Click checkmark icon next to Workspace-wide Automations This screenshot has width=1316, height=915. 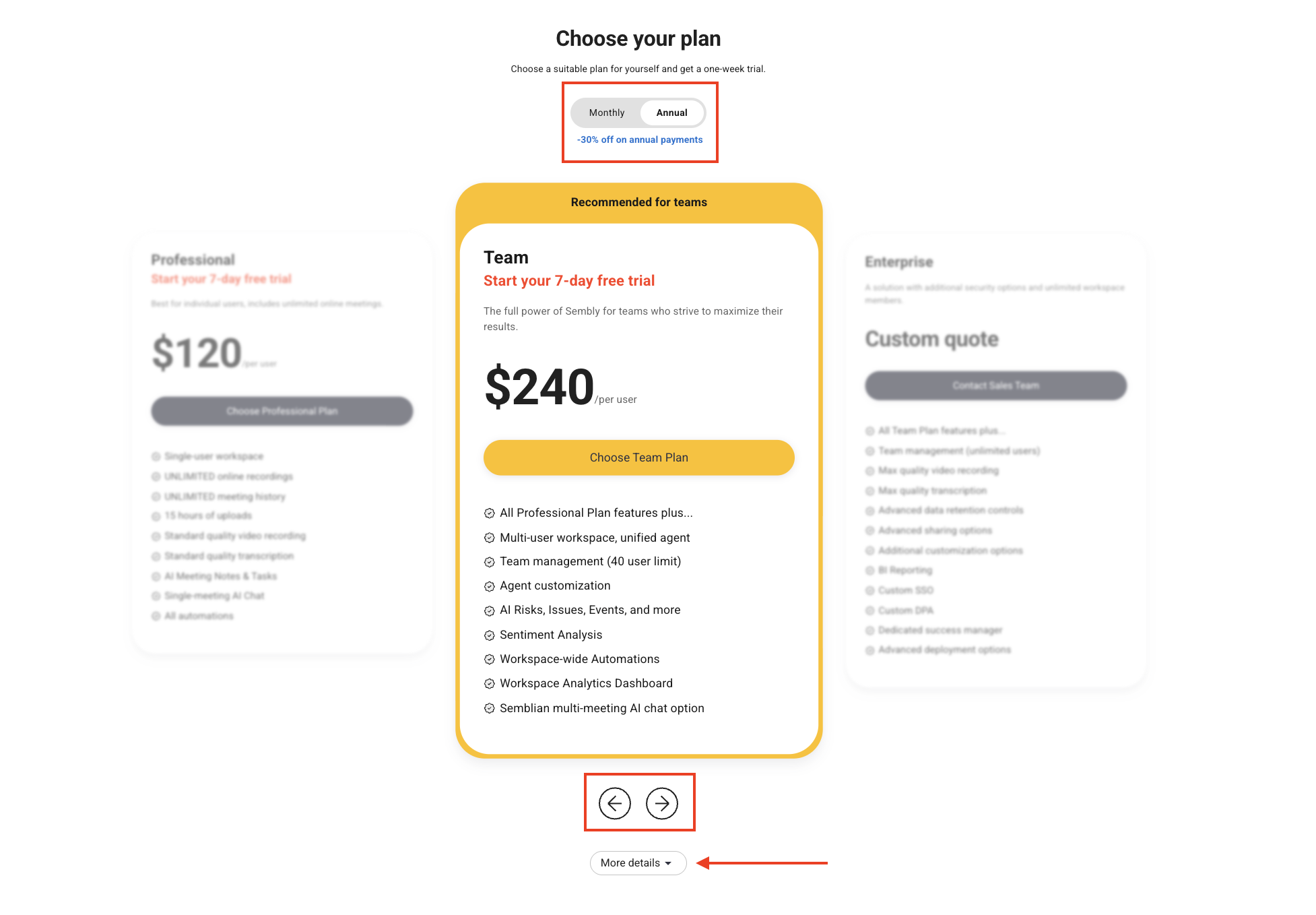[x=490, y=660]
